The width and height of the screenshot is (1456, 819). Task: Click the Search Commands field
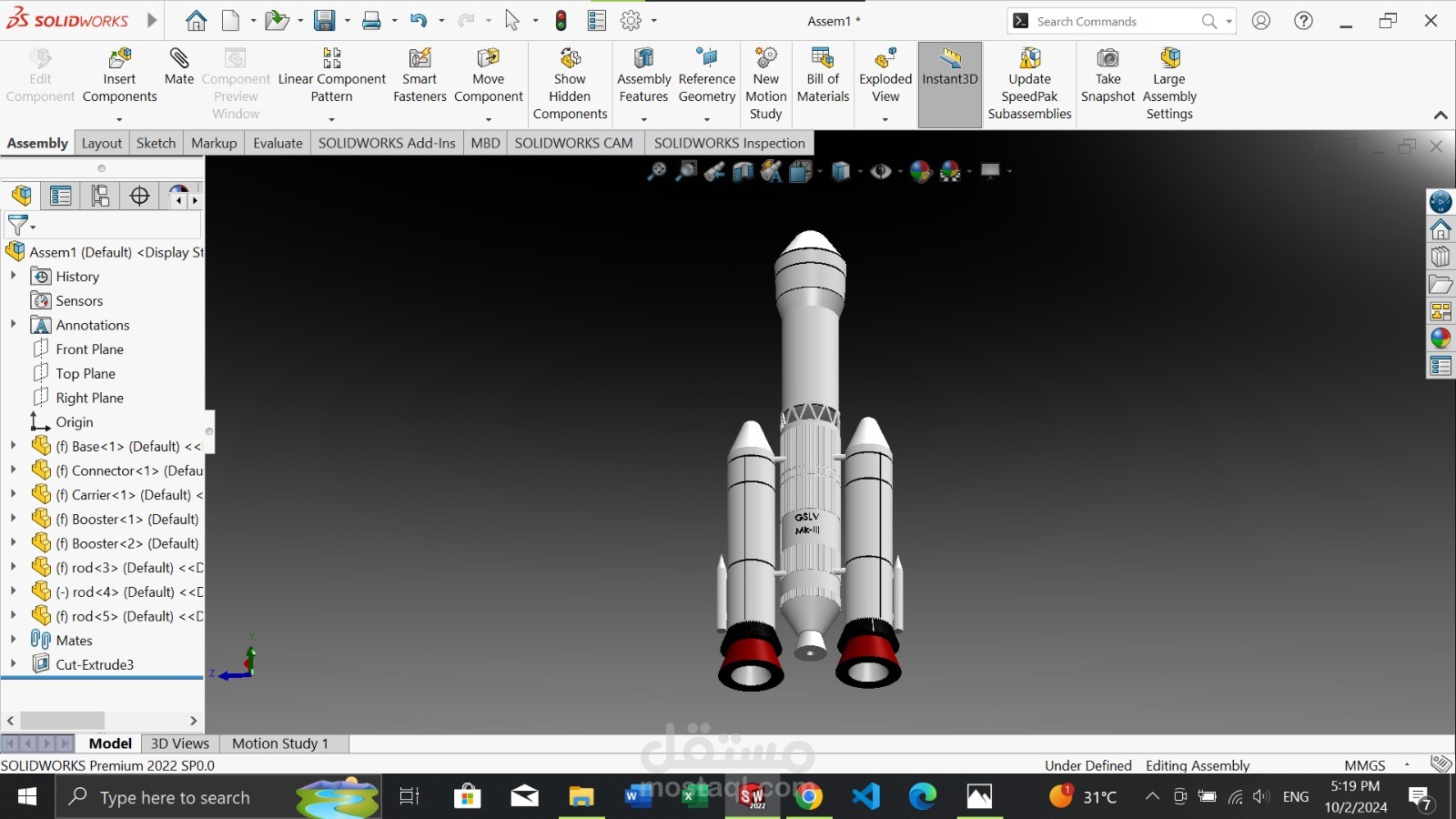pyautogui.click(x=1110, y=20)
